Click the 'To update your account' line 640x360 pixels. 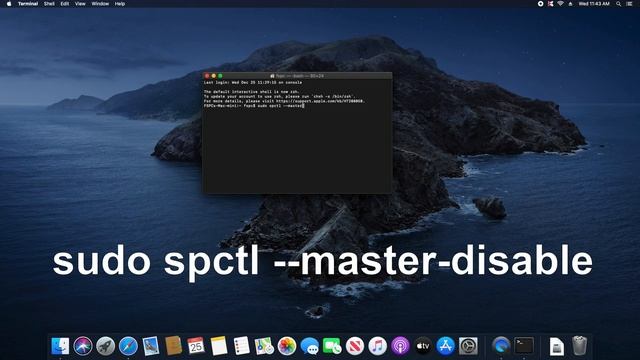(279, 96)
